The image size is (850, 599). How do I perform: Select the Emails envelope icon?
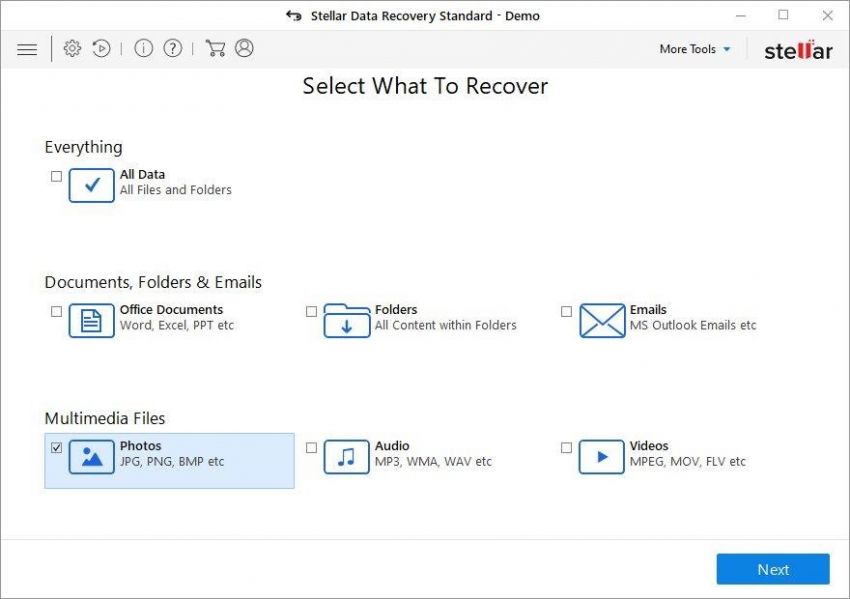(x=600, y=318)
